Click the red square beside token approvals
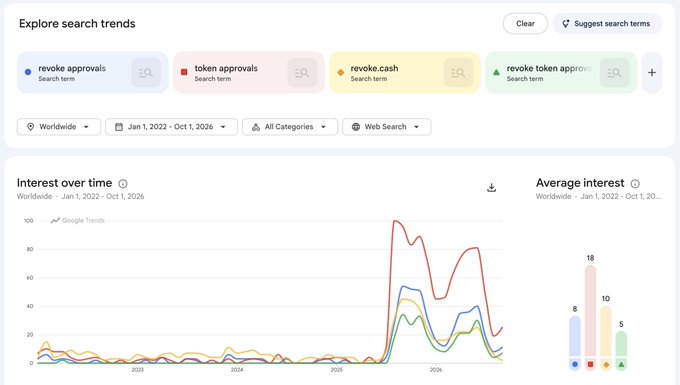 click(184, 72)
